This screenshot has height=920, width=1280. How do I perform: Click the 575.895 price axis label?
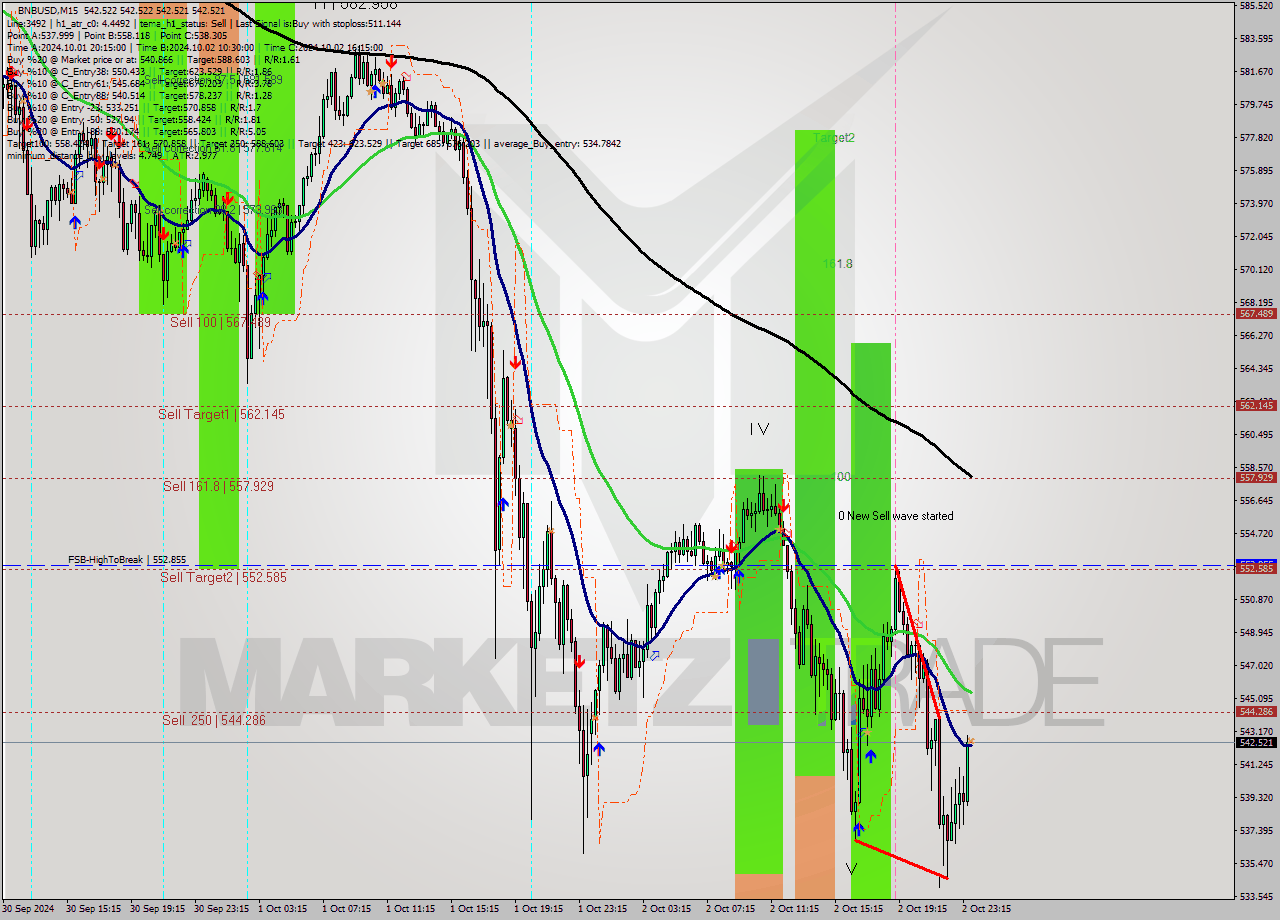coord(1256,170)
